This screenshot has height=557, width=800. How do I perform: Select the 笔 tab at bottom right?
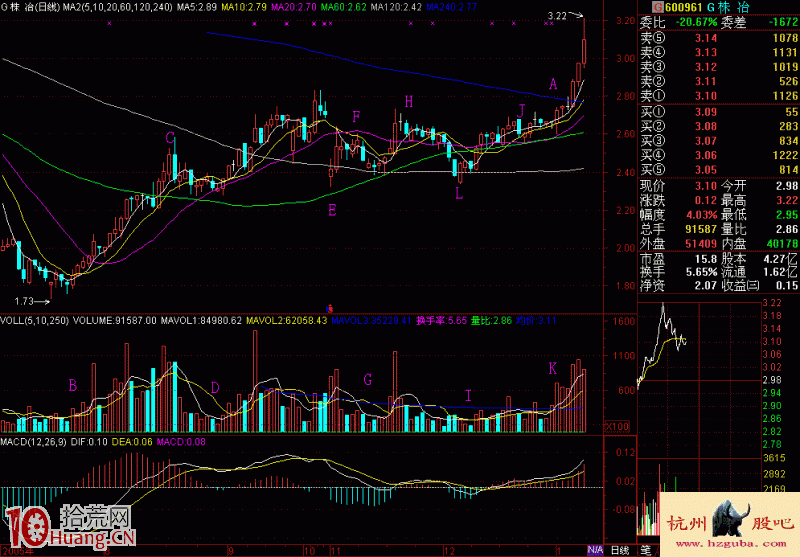tap(646, 550)
